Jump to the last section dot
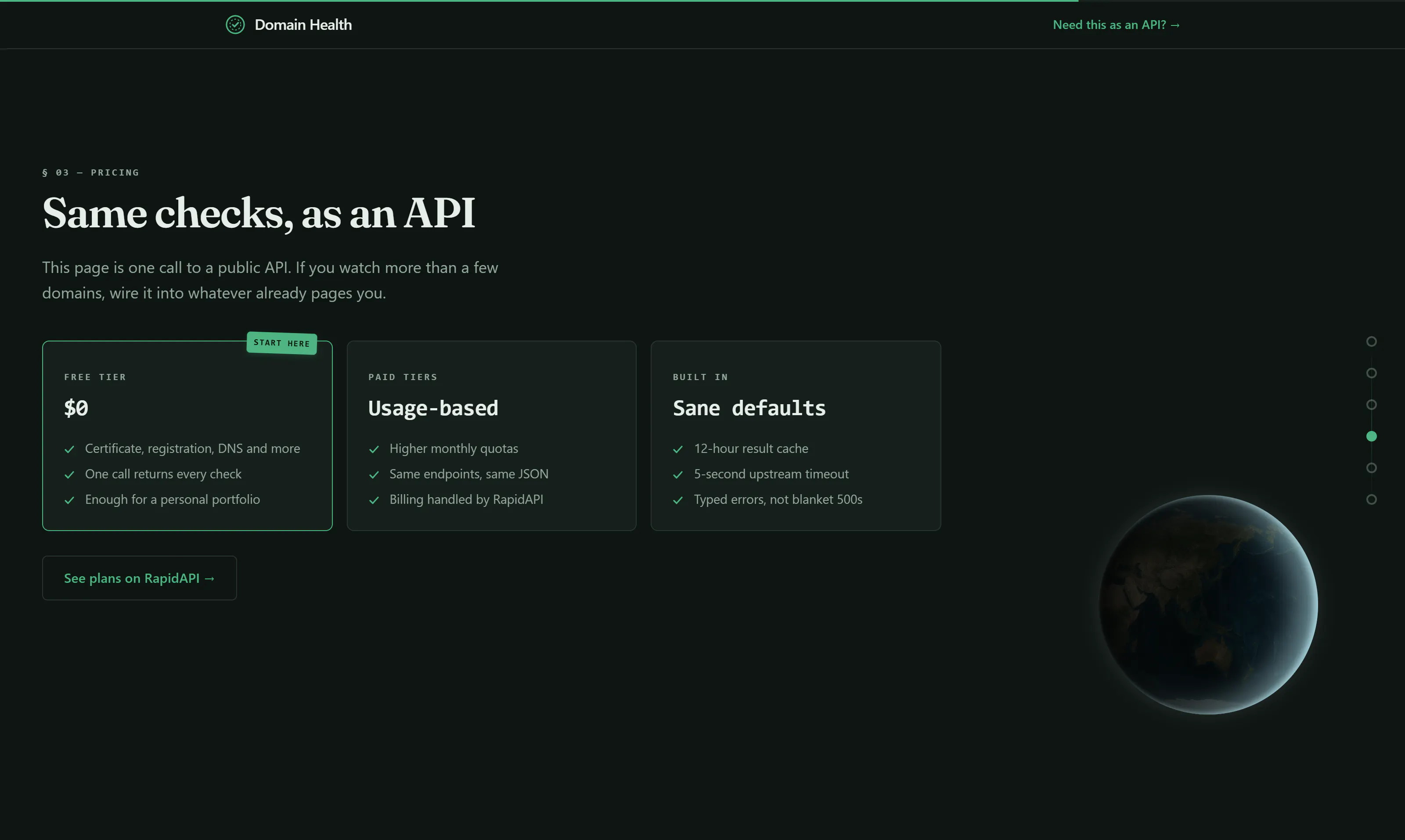This screenshot has height=840, width=1405. (1371, 499)
